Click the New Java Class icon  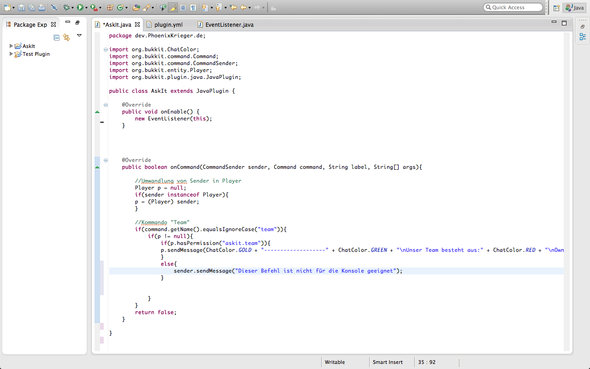120,8
